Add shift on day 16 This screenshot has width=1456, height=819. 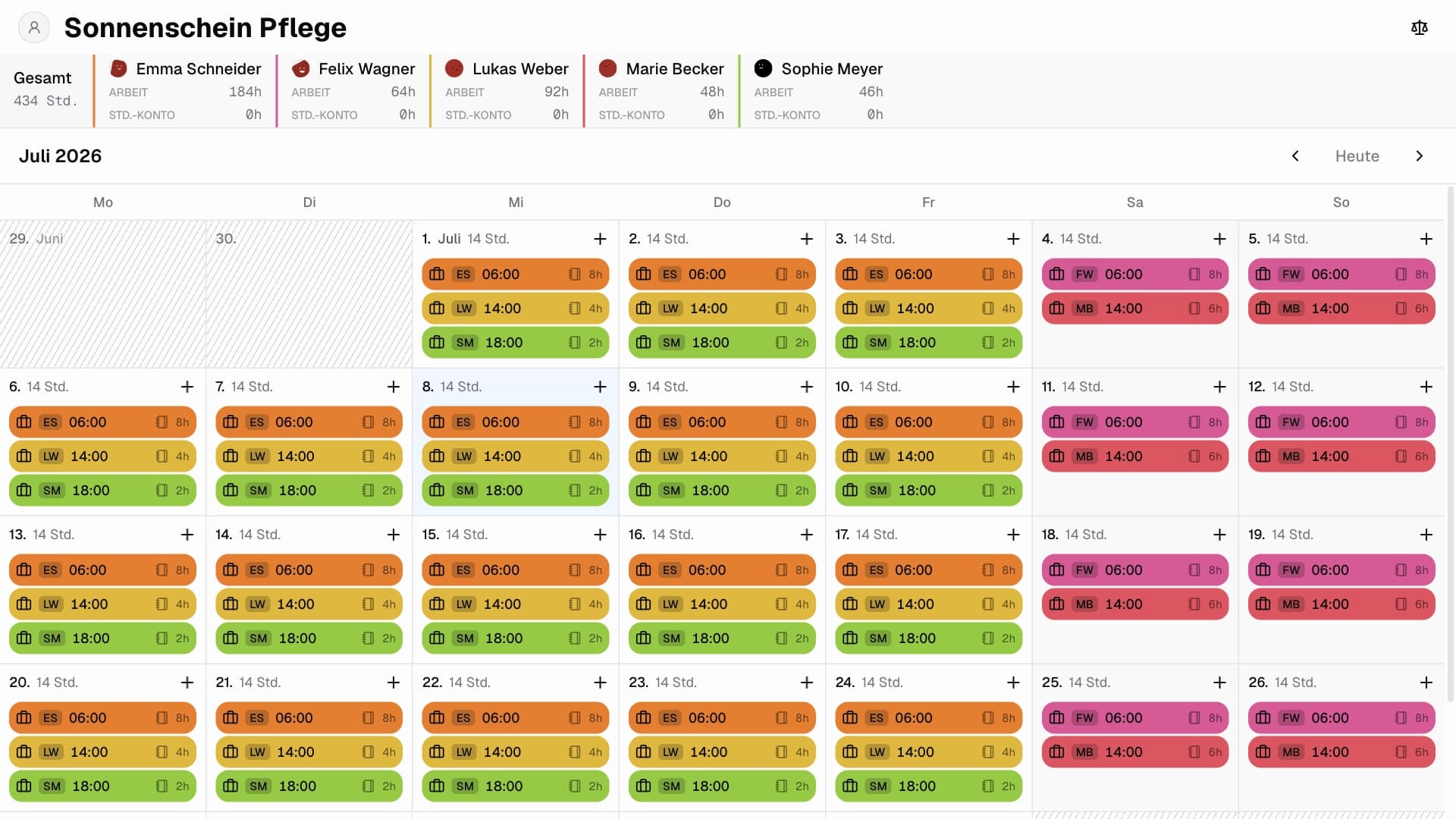(x=807, y=535)
